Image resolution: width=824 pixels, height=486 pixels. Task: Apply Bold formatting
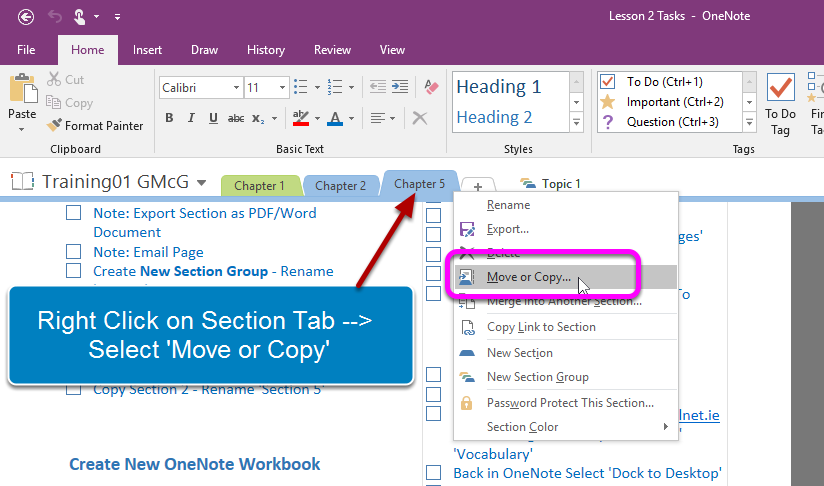[169, 118]
